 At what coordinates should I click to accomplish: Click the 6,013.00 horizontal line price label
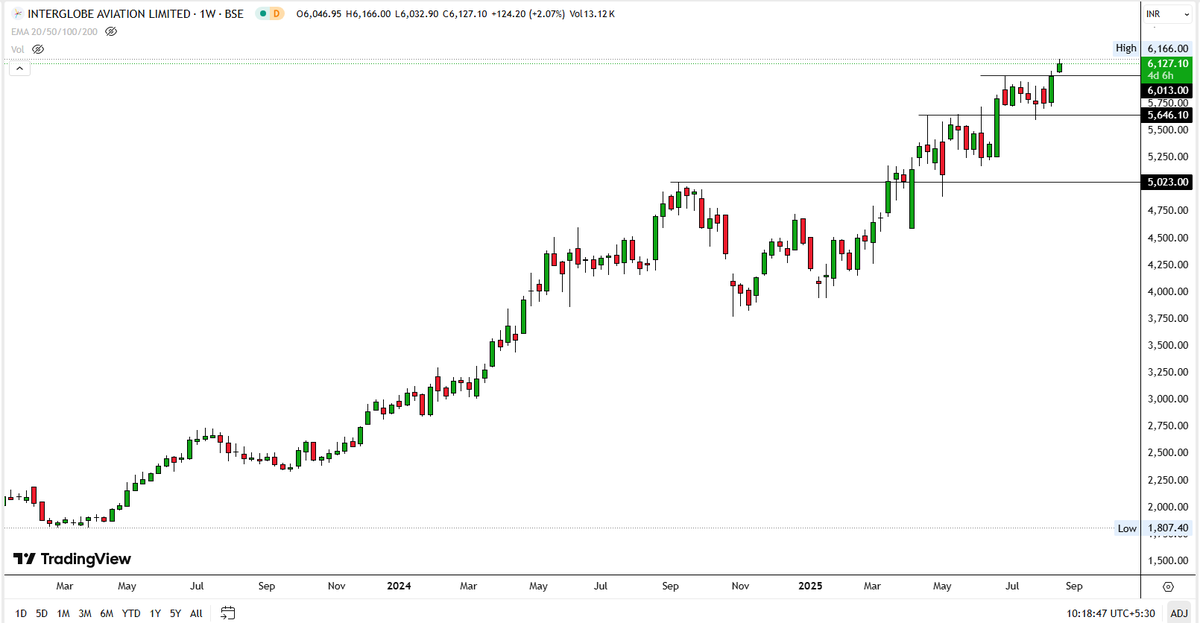(x=1167, y=90)
